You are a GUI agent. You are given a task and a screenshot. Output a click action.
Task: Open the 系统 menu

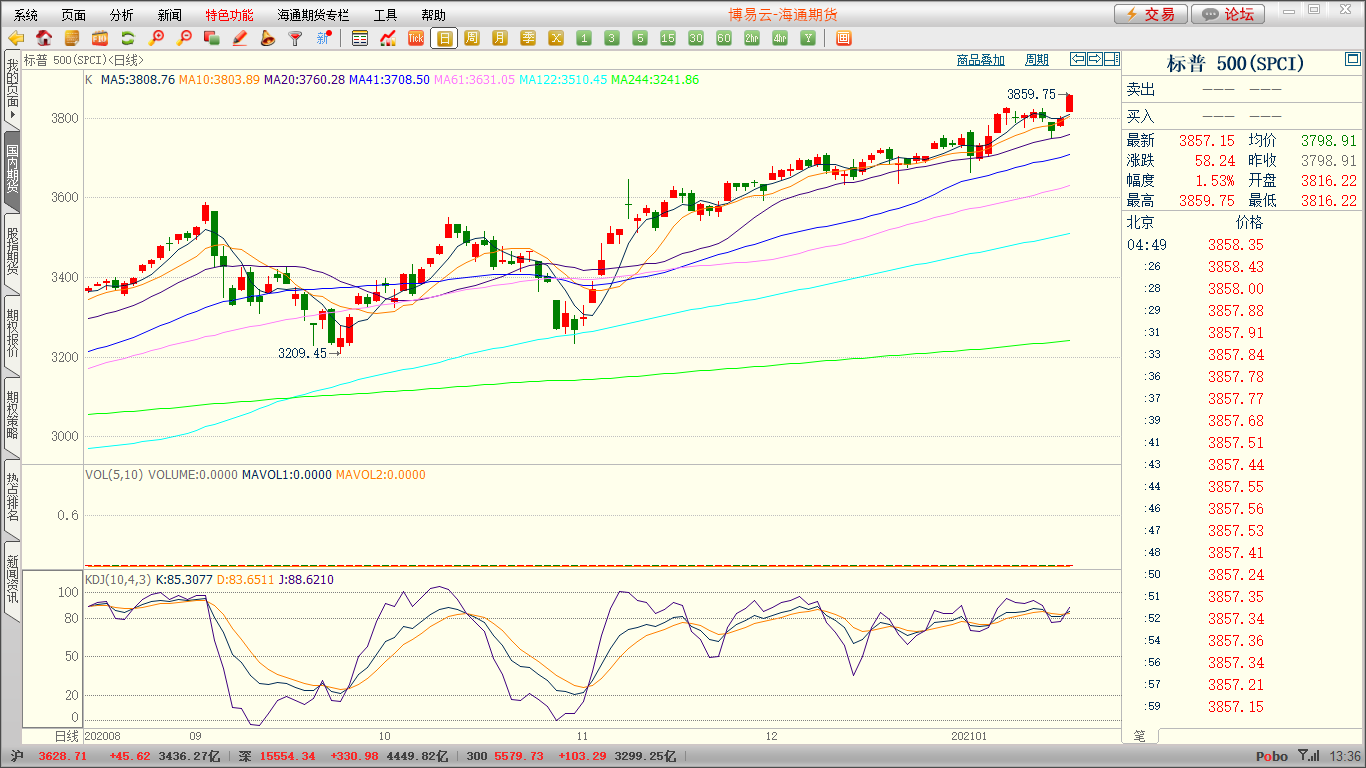[x=26, y=15]
